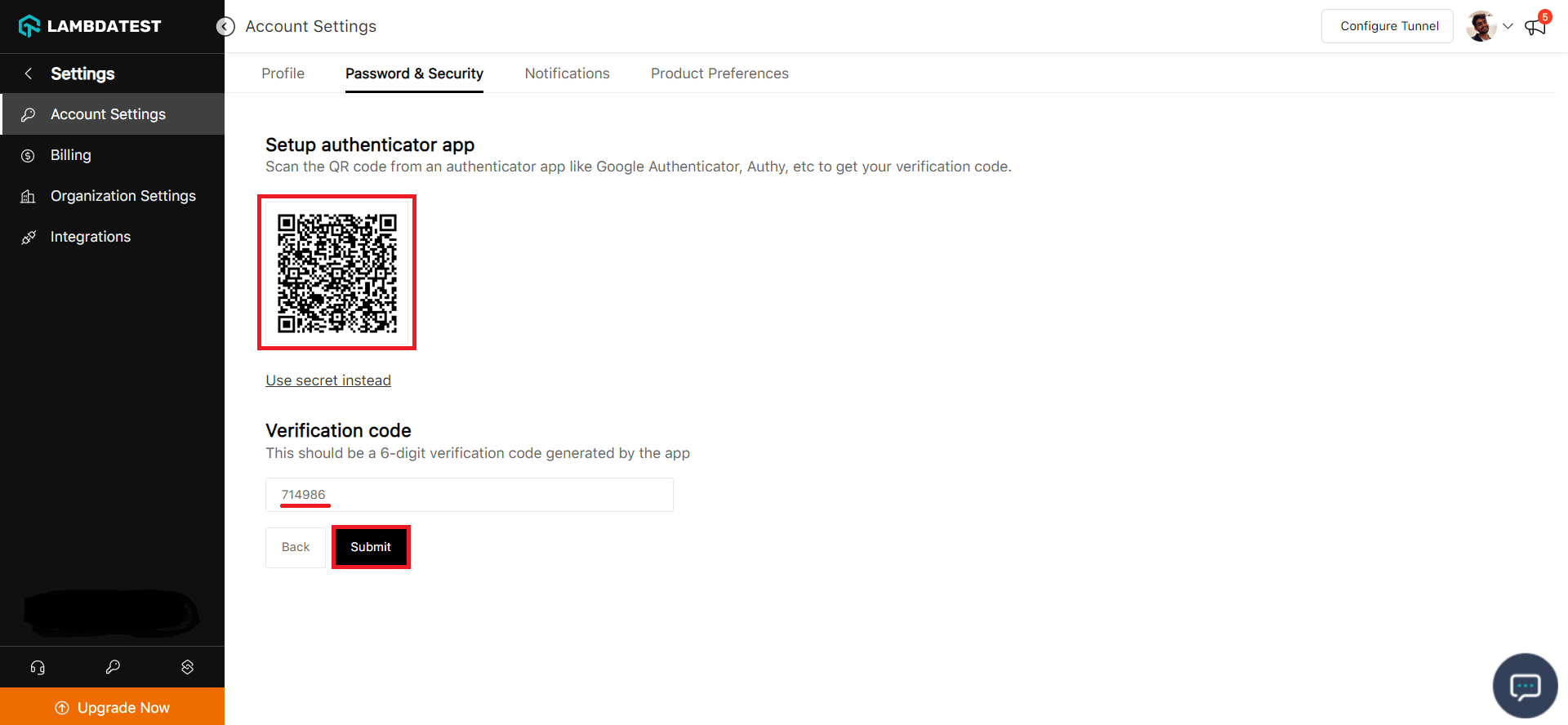Collapse sidebar with the circled arrow icon
The width and height of the screenshot is (1568, 725).
pyautogui.click(x=225, y=27)
